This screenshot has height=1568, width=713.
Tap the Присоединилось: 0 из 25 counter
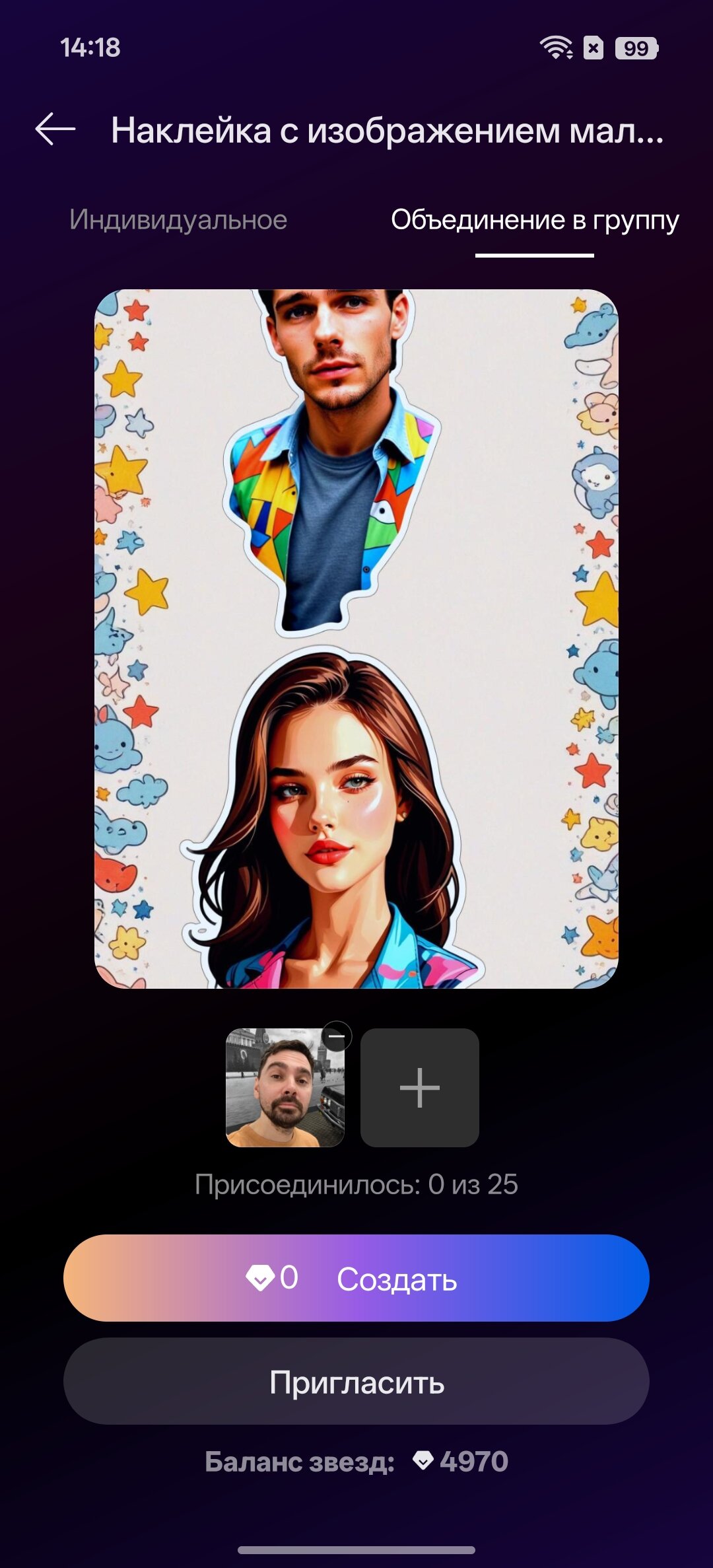click(x=356, y=1184)
